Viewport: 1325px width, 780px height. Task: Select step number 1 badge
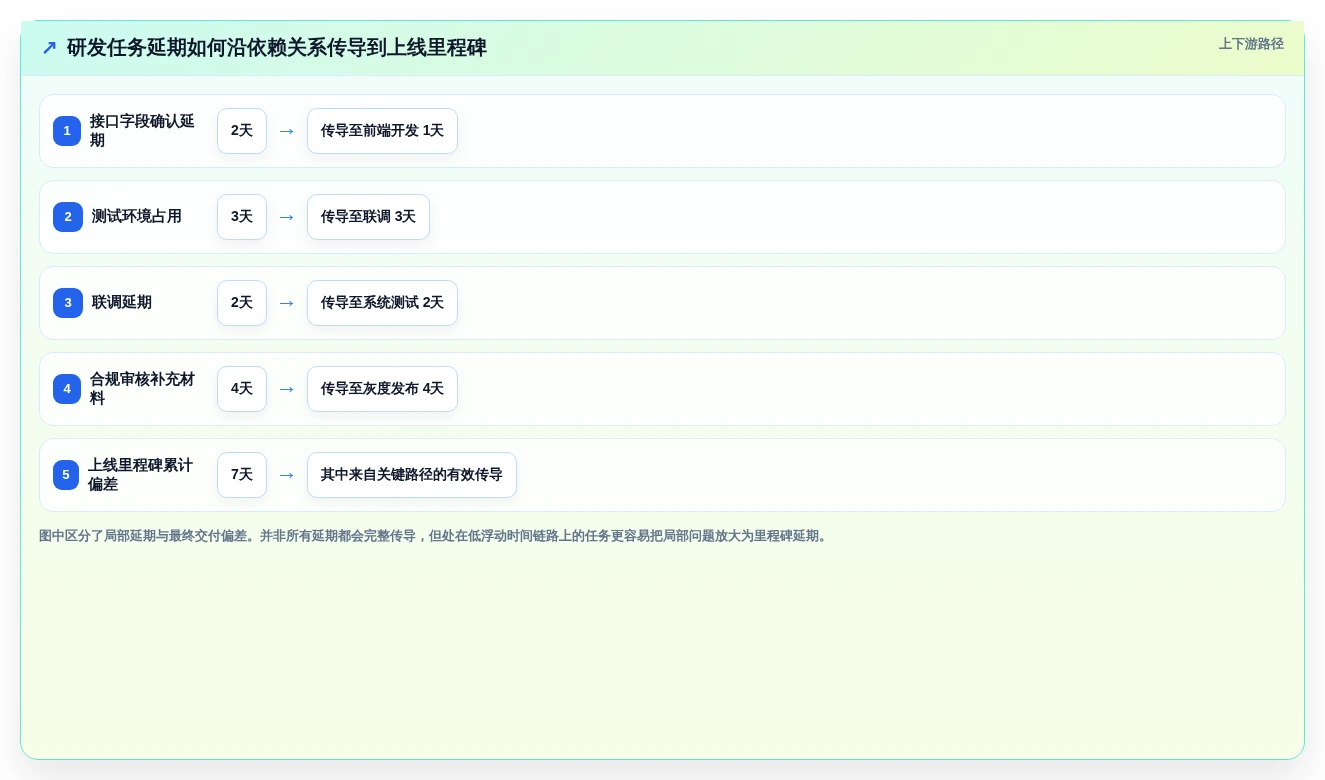pyautogui.click(x=67, y=131)
